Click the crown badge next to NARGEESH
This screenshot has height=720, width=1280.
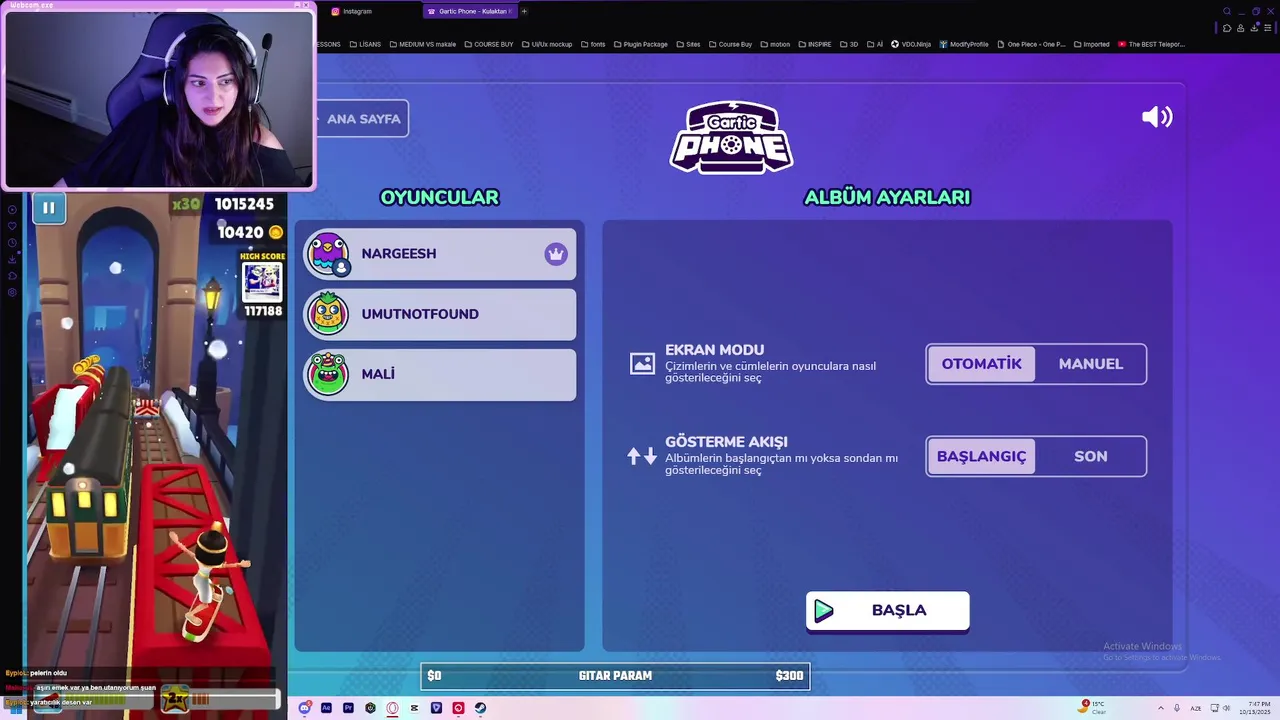[556, 254]
